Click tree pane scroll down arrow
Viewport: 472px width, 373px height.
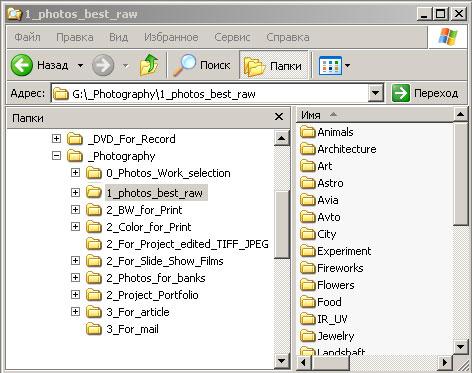pyautogui.click(x=281, y=360)
